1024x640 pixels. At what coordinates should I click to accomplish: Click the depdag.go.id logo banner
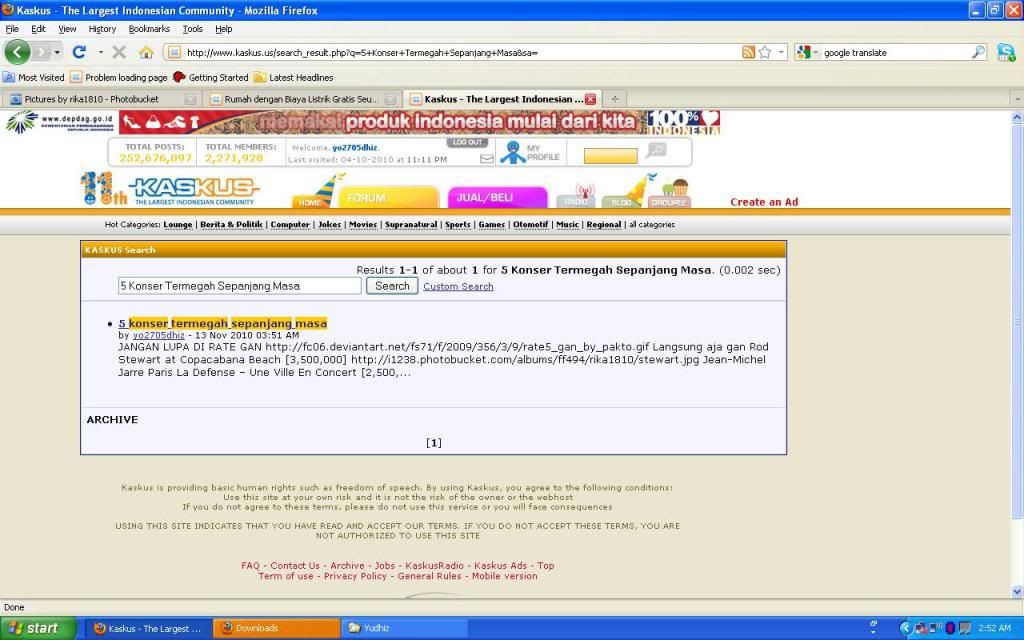point(59,122)
